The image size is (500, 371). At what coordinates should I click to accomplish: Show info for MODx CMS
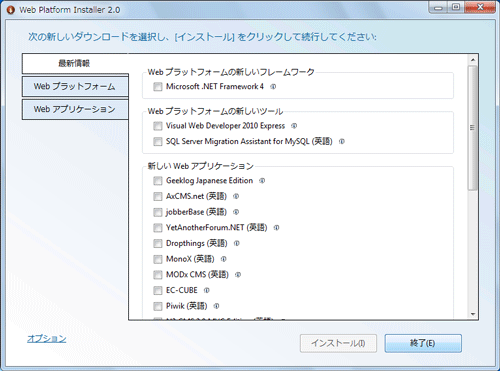238,275
